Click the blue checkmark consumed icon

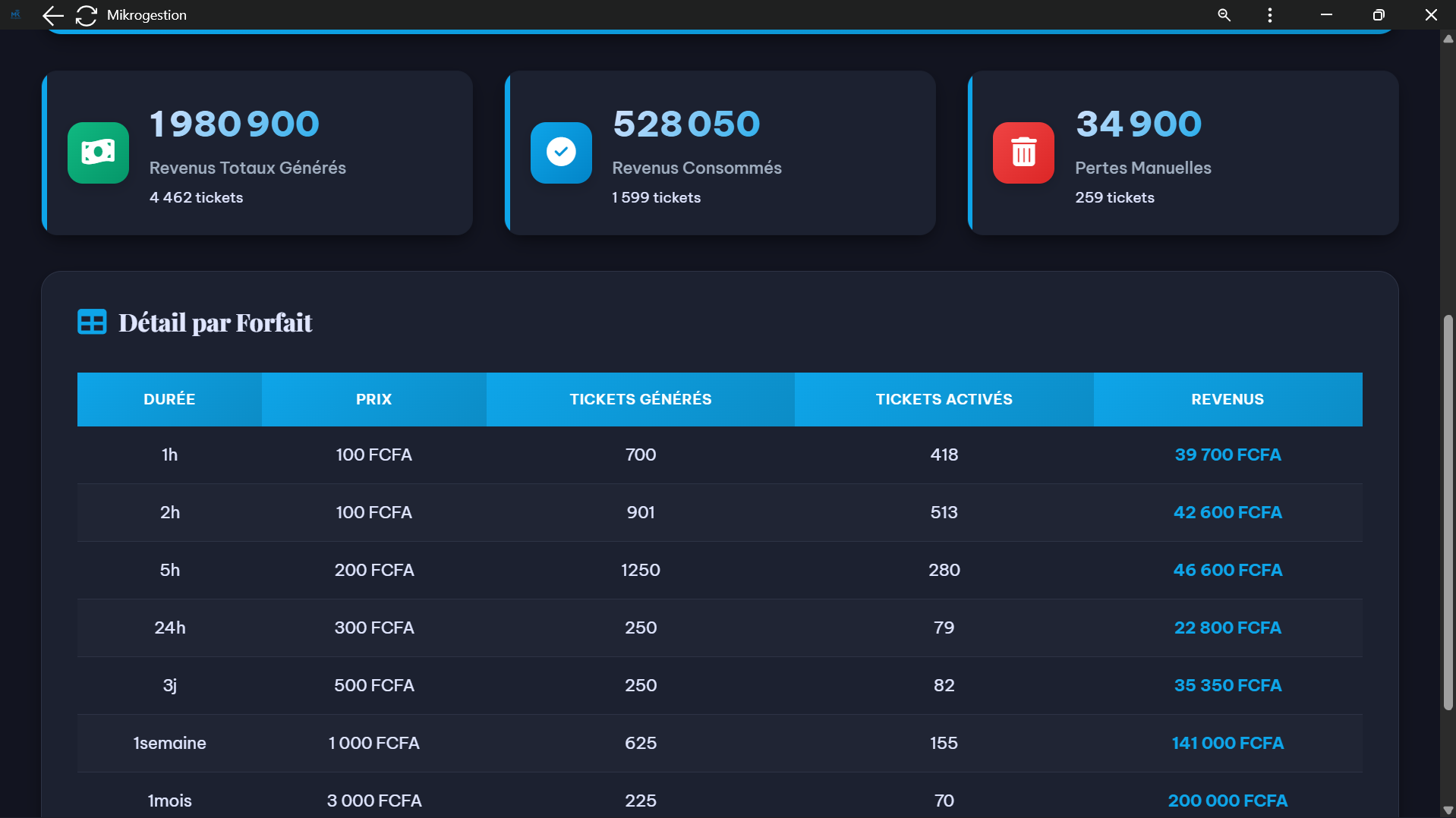point(561,153)
